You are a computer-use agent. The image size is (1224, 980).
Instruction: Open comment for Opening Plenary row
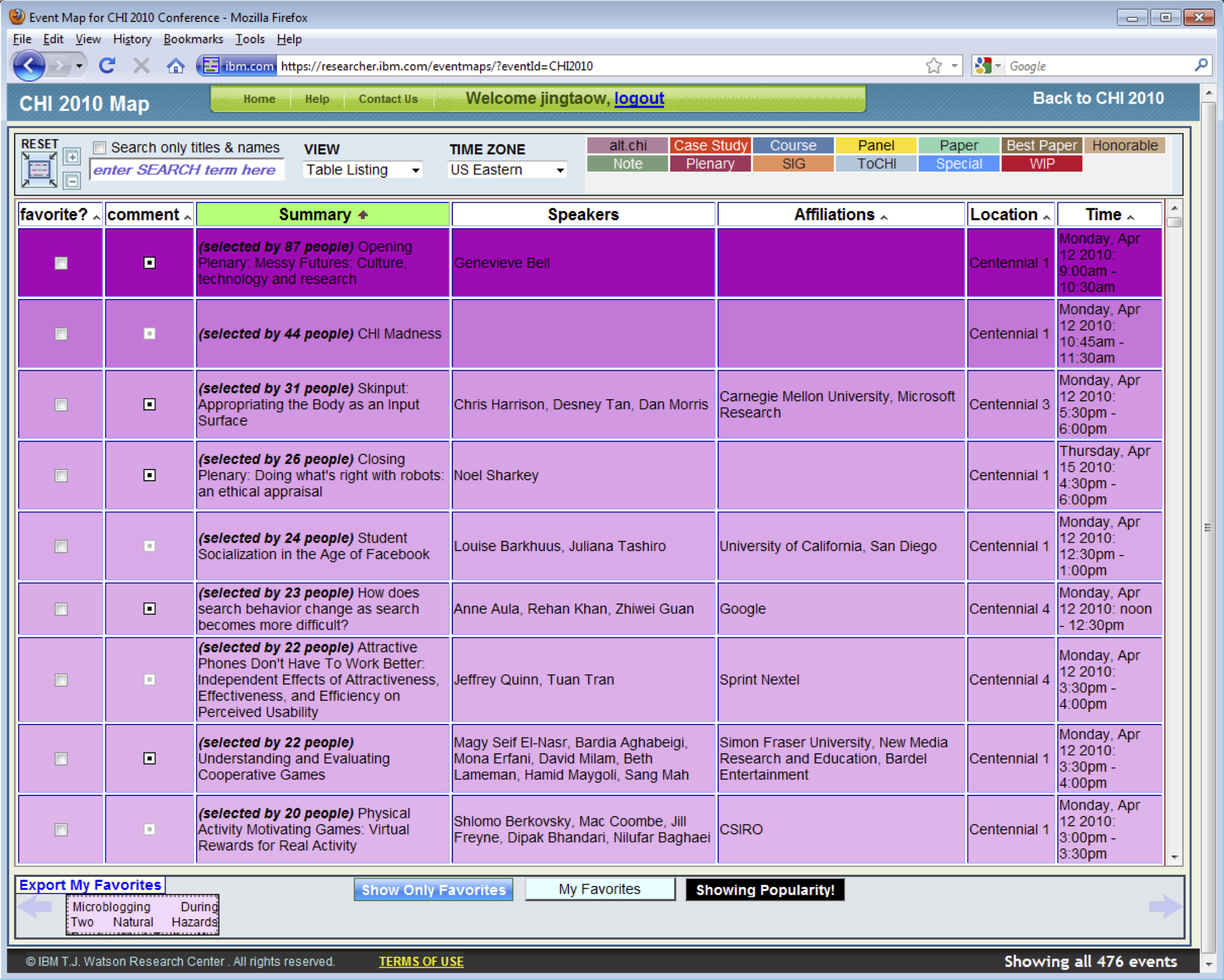[149, 263]
